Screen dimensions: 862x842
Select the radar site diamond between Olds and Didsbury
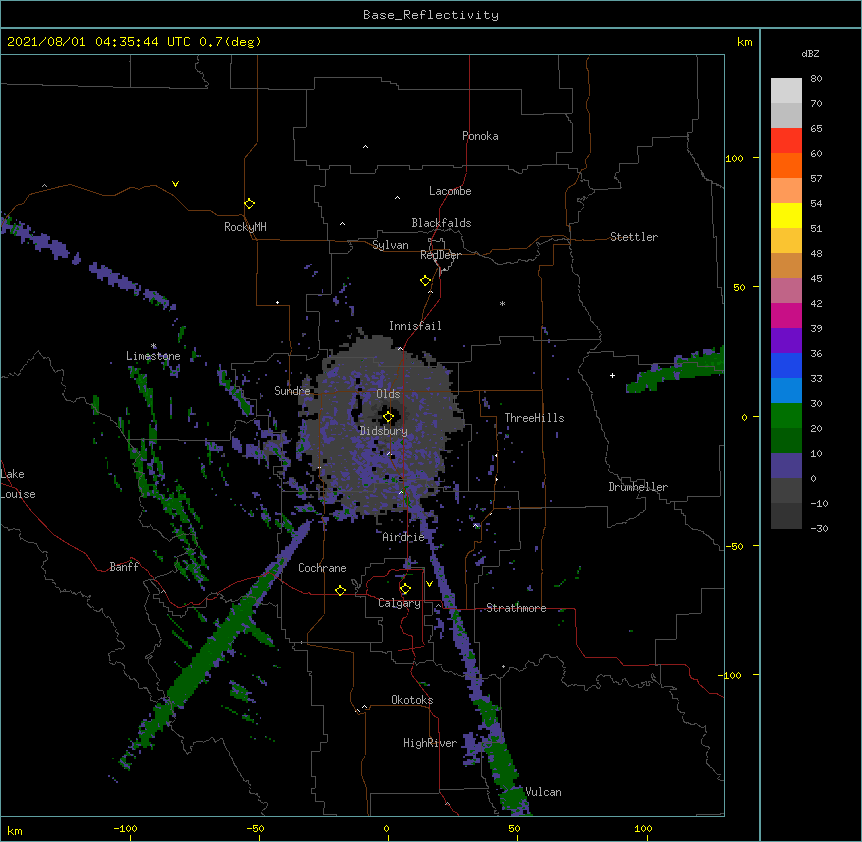click(388, 417)
